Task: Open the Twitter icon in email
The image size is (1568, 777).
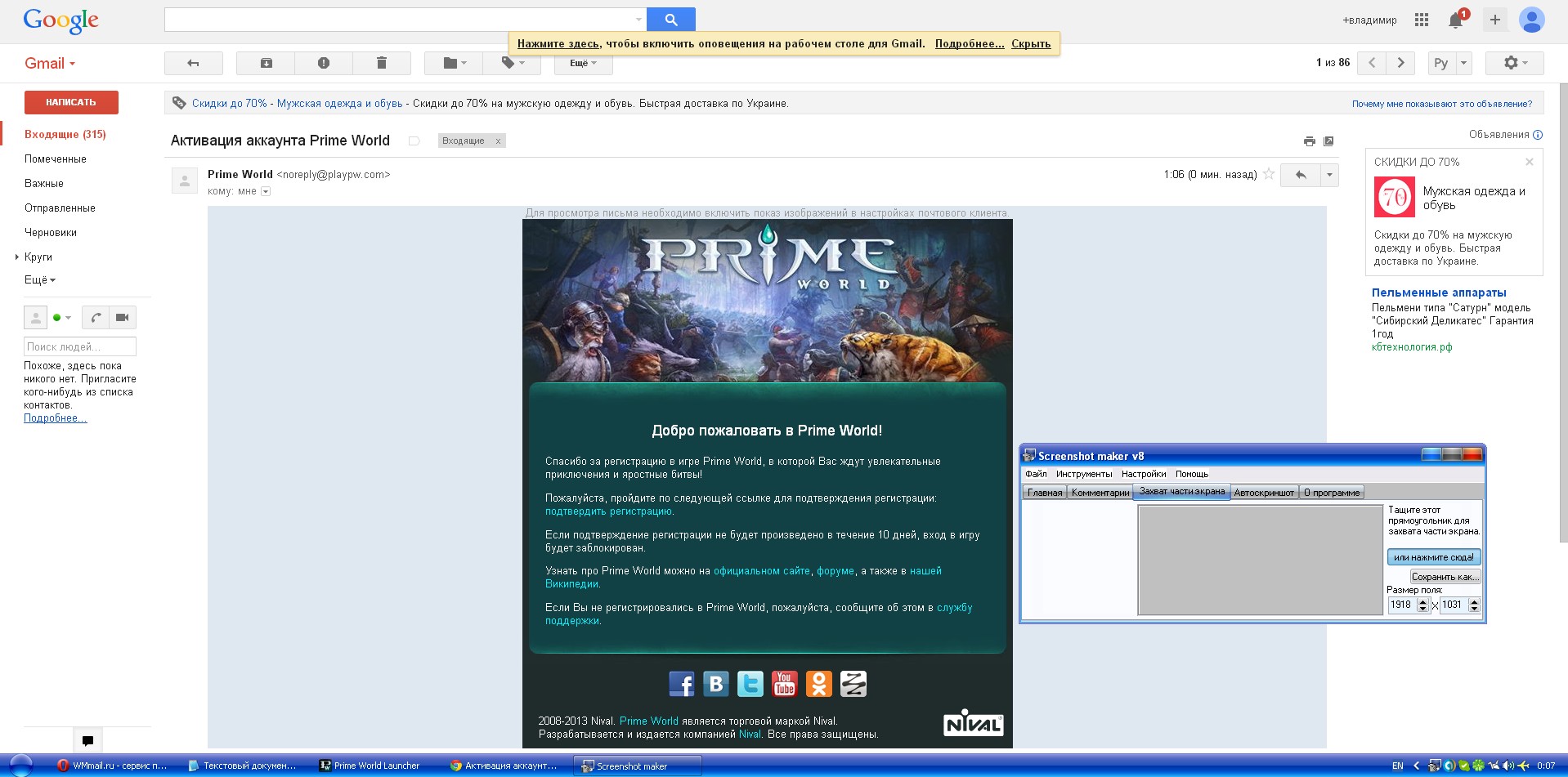Action: [x=750, y=684]
